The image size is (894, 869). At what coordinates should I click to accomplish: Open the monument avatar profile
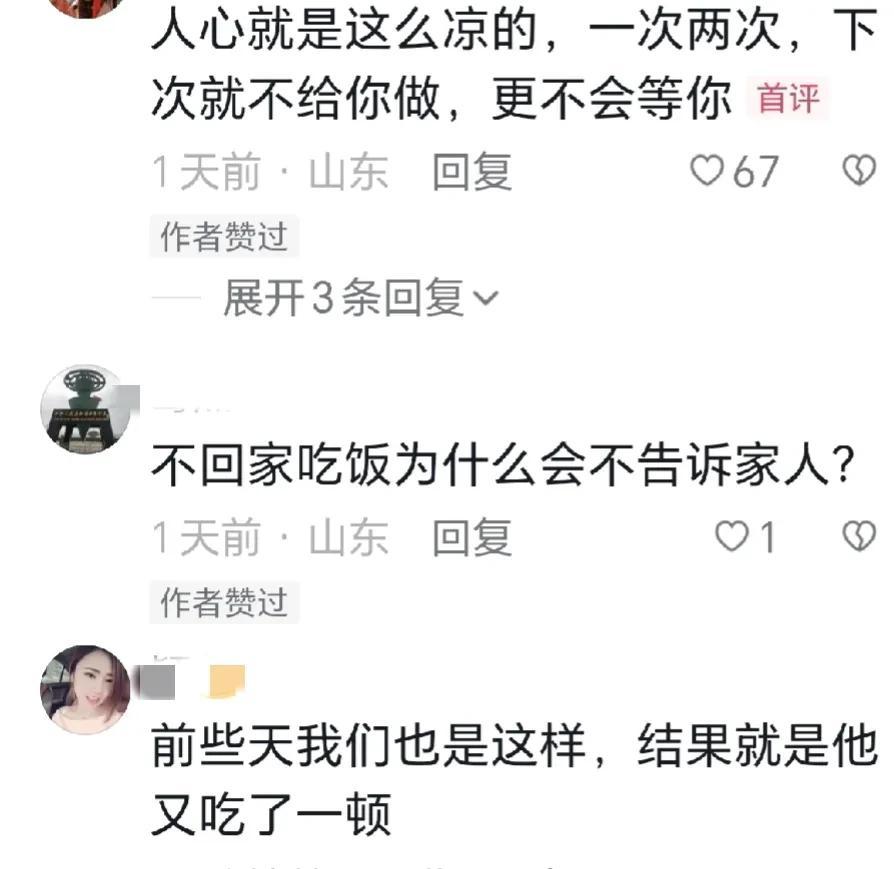pyautogui.click(x=86, y=409)
